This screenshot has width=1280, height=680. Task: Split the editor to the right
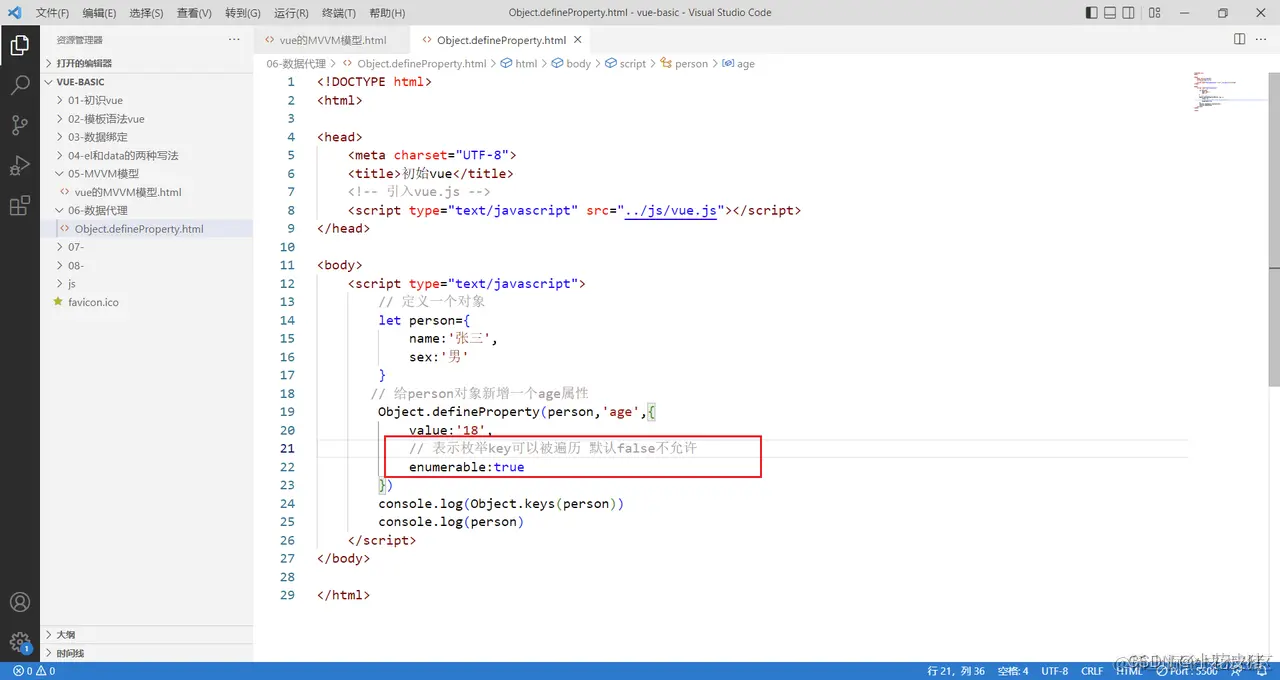tap(1239, 39)
